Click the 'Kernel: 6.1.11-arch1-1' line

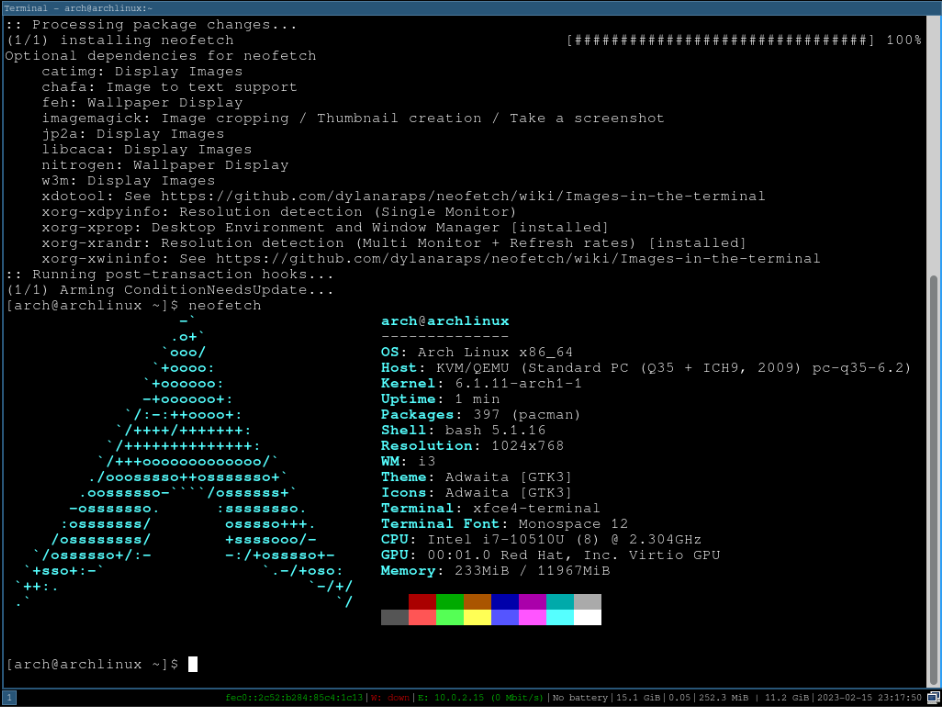click(481, 384)
